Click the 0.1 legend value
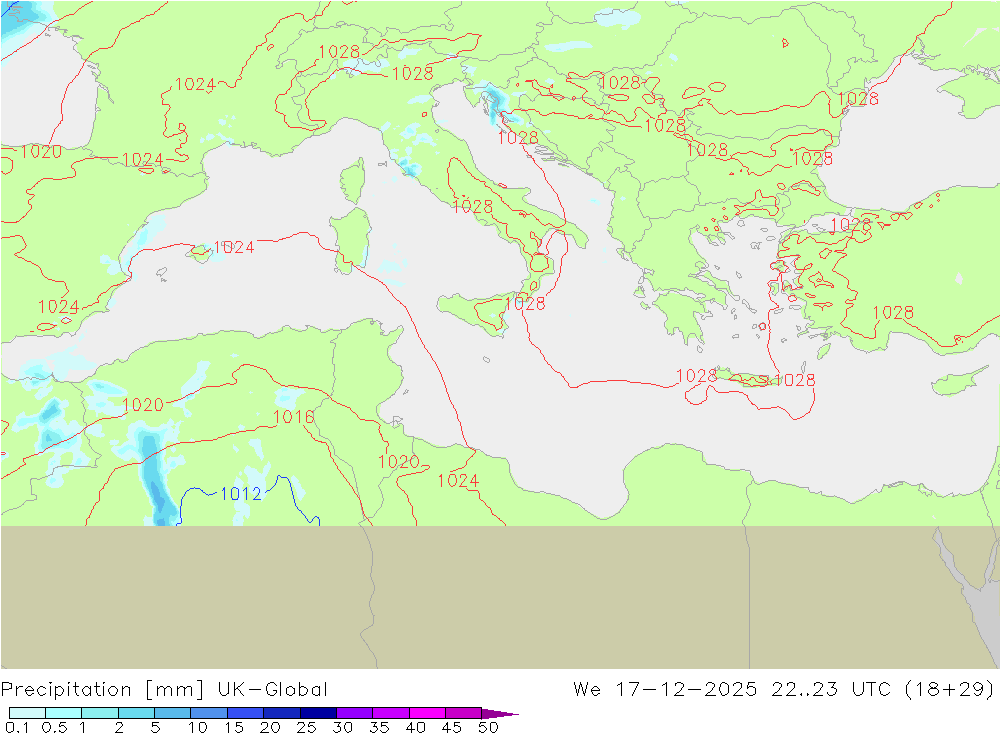Screen dimensions: 1000x733 (x=17, y=727)
